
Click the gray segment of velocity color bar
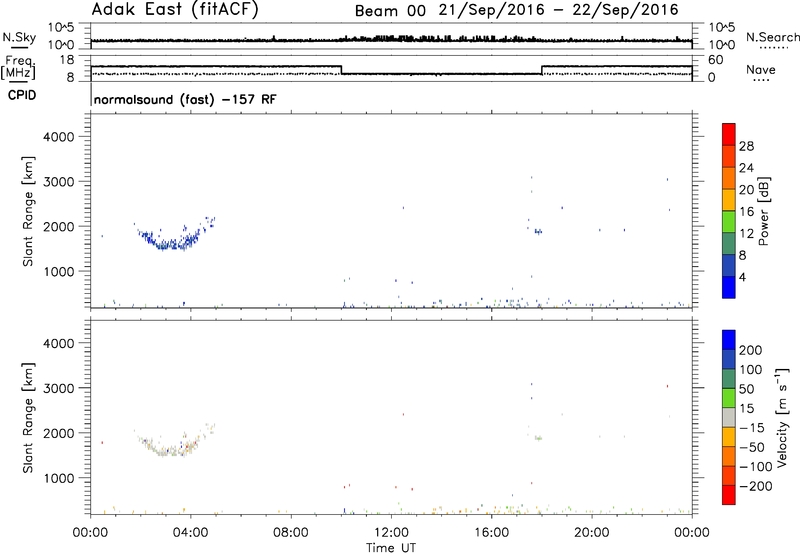pyautogui.click(x=729, y=417)
